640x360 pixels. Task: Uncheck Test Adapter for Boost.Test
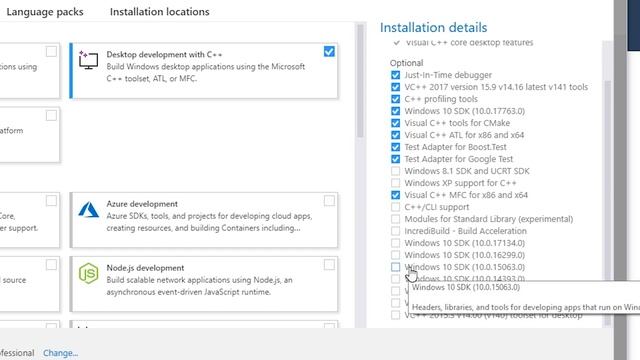tap(395, 147)
